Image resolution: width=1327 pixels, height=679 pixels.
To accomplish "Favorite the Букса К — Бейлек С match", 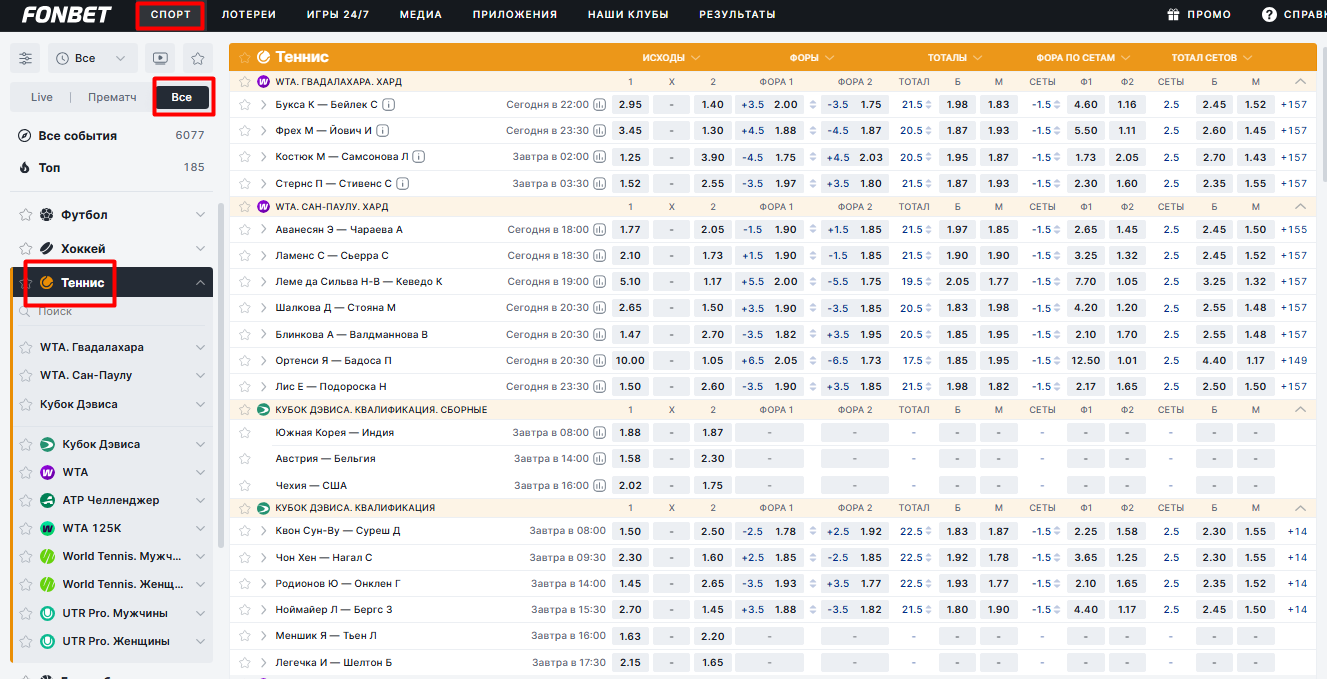I will click(x=244, y=104).
